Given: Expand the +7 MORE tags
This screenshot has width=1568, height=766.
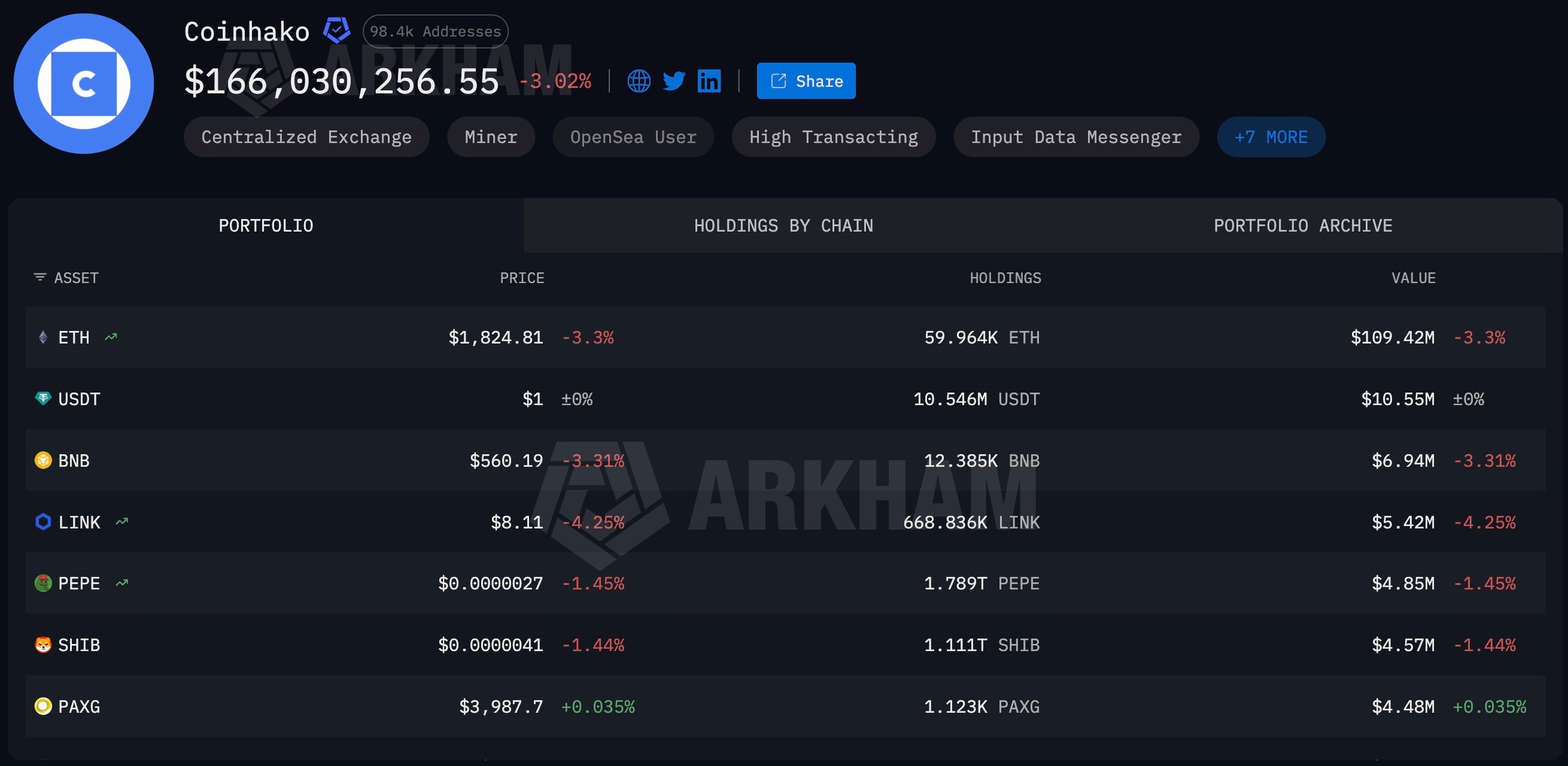Looking at the screenshot, I should point(1271,137).
